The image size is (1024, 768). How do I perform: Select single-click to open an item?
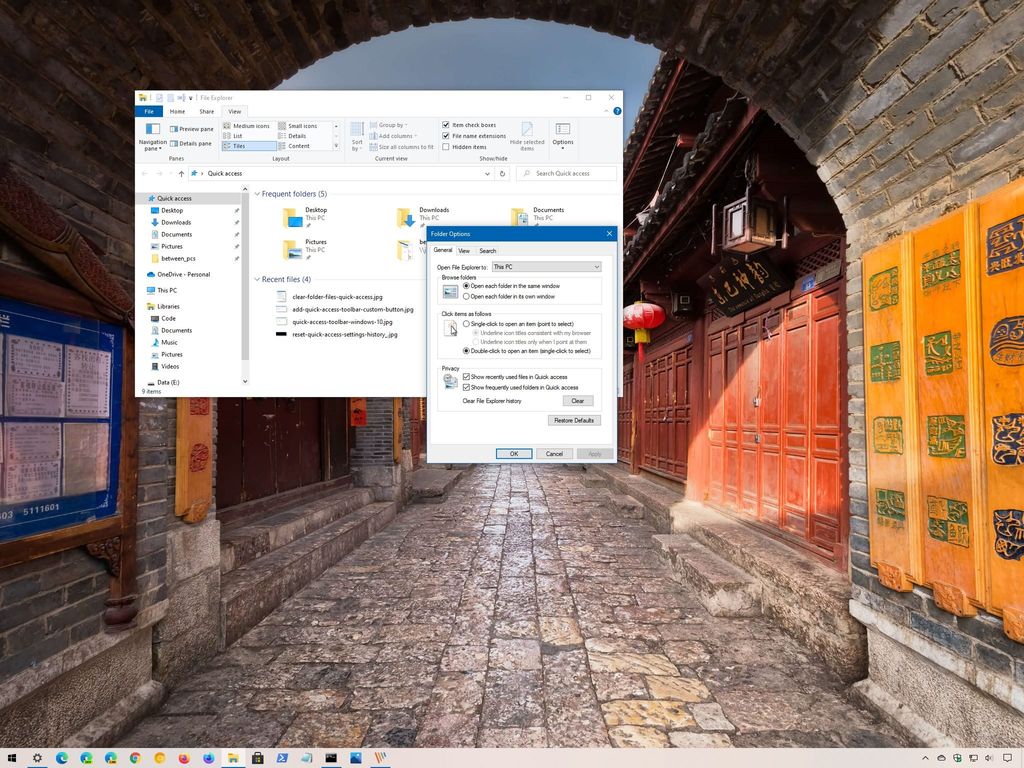pyautogui.click(x=466, y=326)
